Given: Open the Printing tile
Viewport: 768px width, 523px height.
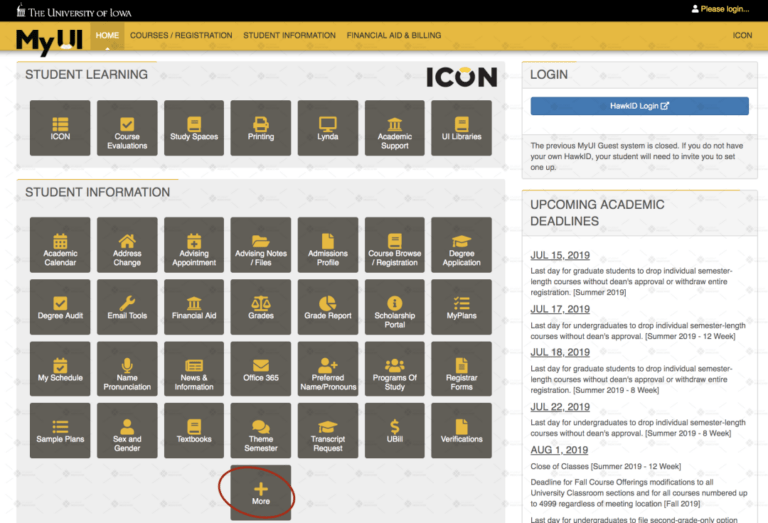Looking at the screenshot, I should coord(261,128).
